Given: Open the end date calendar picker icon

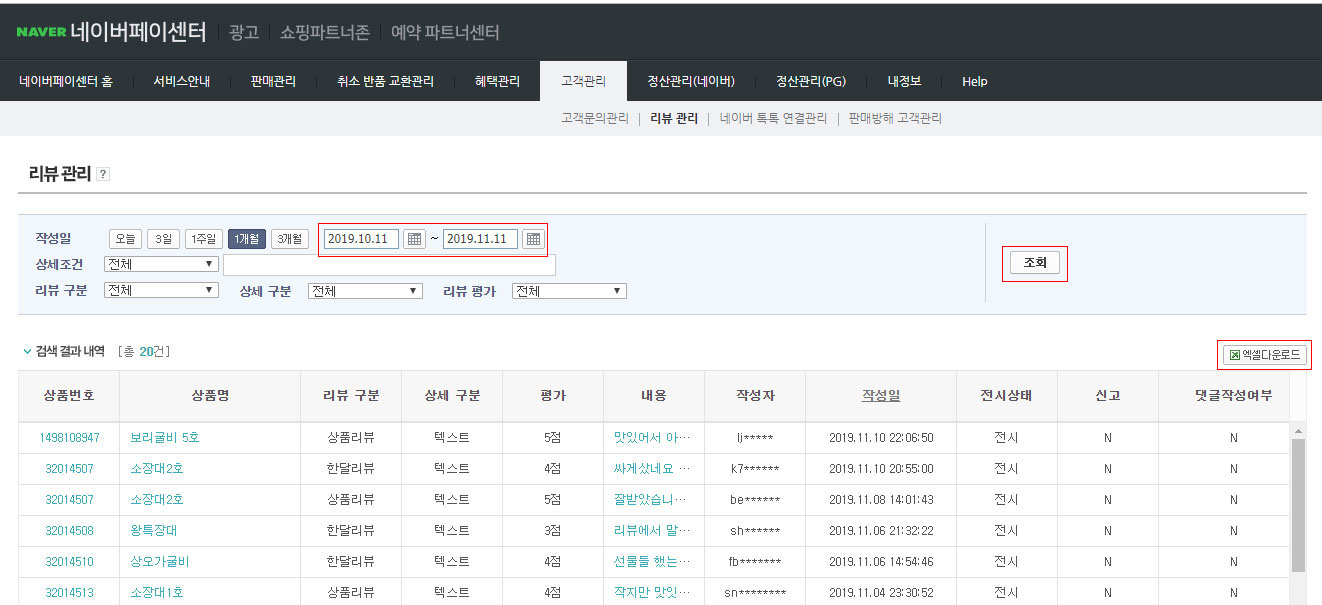Looking at the screenshot, I should [x=533, y=239].
